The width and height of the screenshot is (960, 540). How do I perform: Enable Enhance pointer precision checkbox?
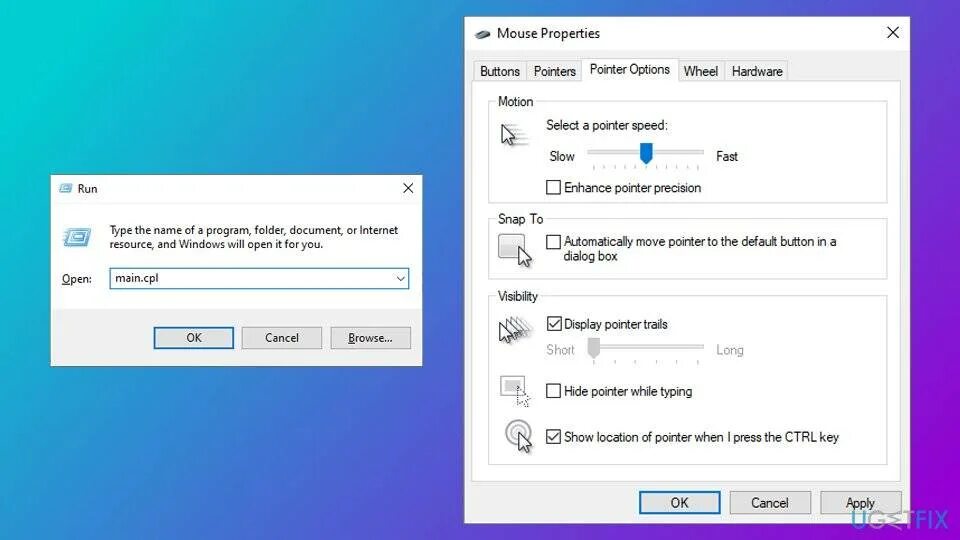point(553,187)
